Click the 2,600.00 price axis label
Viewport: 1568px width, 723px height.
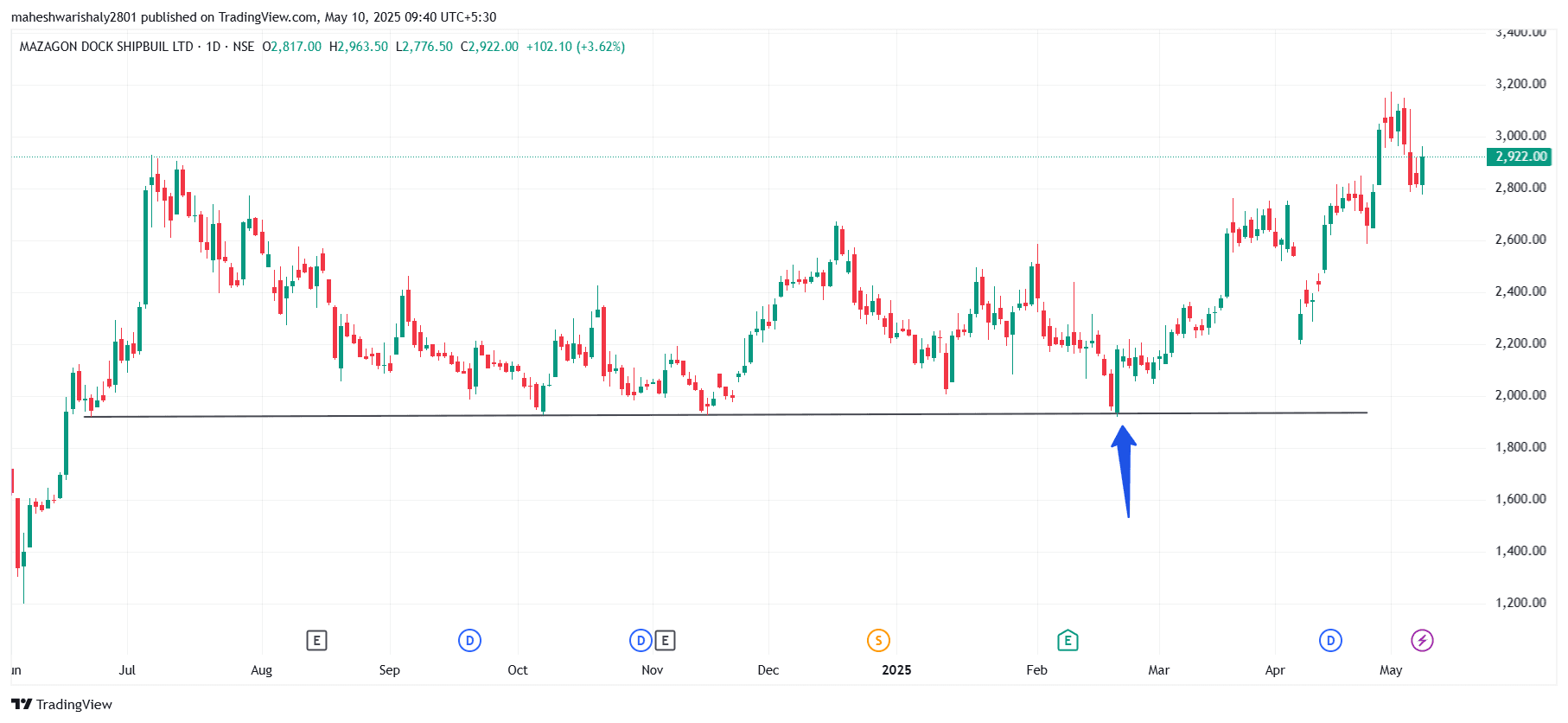click(x=1520, y=240)
